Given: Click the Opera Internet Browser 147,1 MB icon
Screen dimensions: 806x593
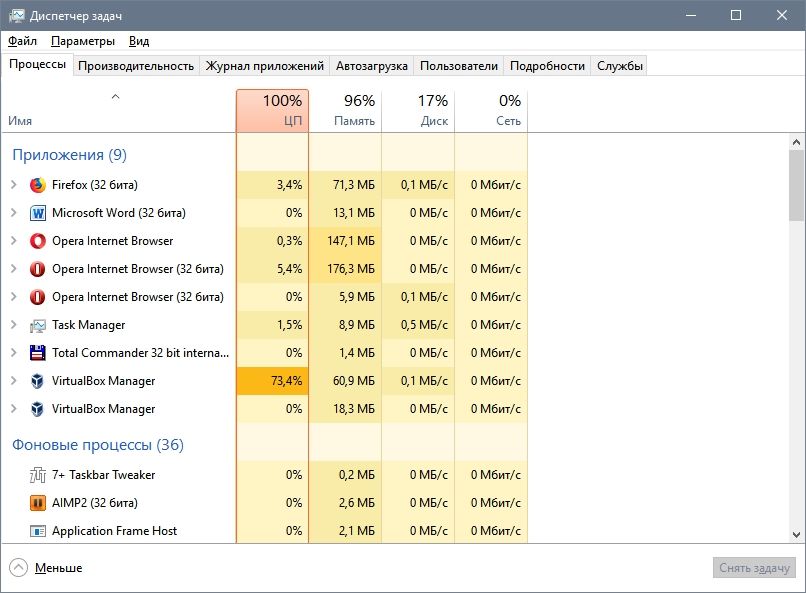Looking at the screenshot, I should click(x=38, y=241).
